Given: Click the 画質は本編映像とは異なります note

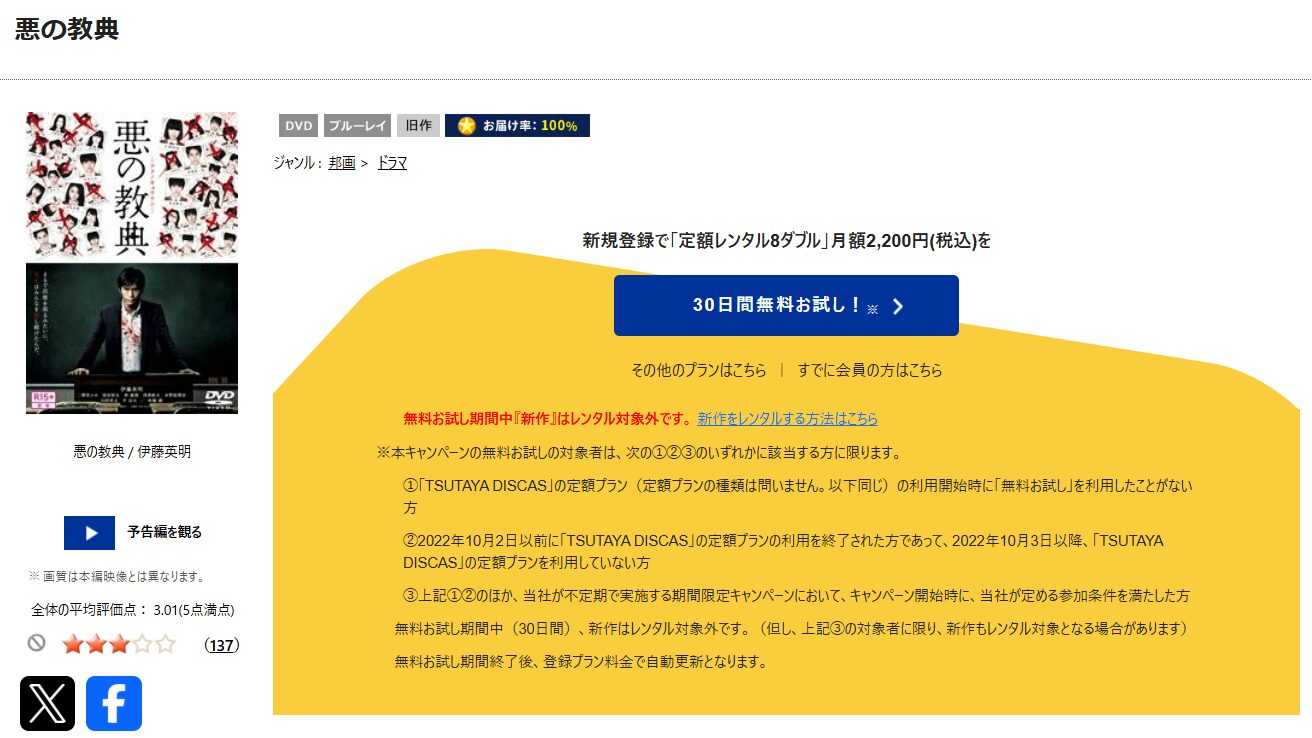Looking at the screenshot, I should [117, 577].
